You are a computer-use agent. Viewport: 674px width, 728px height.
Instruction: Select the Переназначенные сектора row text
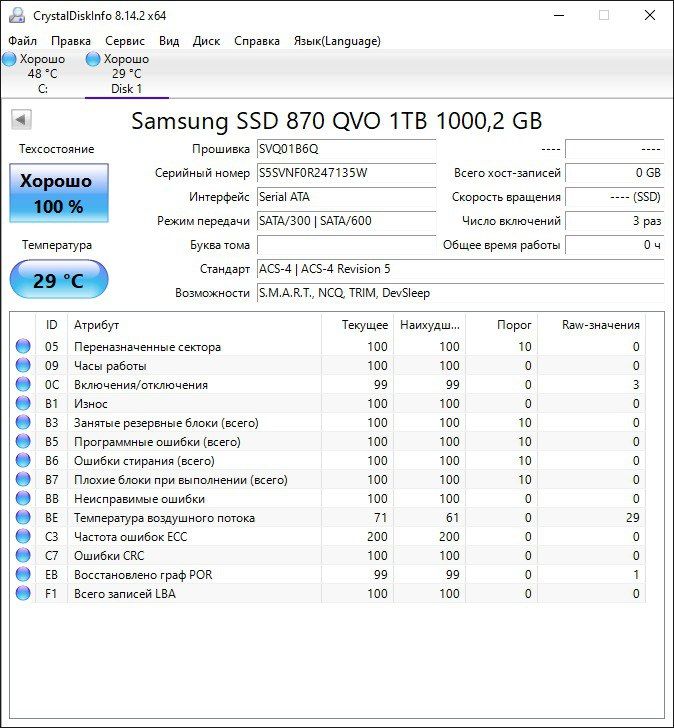pyautogui.click(x=147, y=347)
